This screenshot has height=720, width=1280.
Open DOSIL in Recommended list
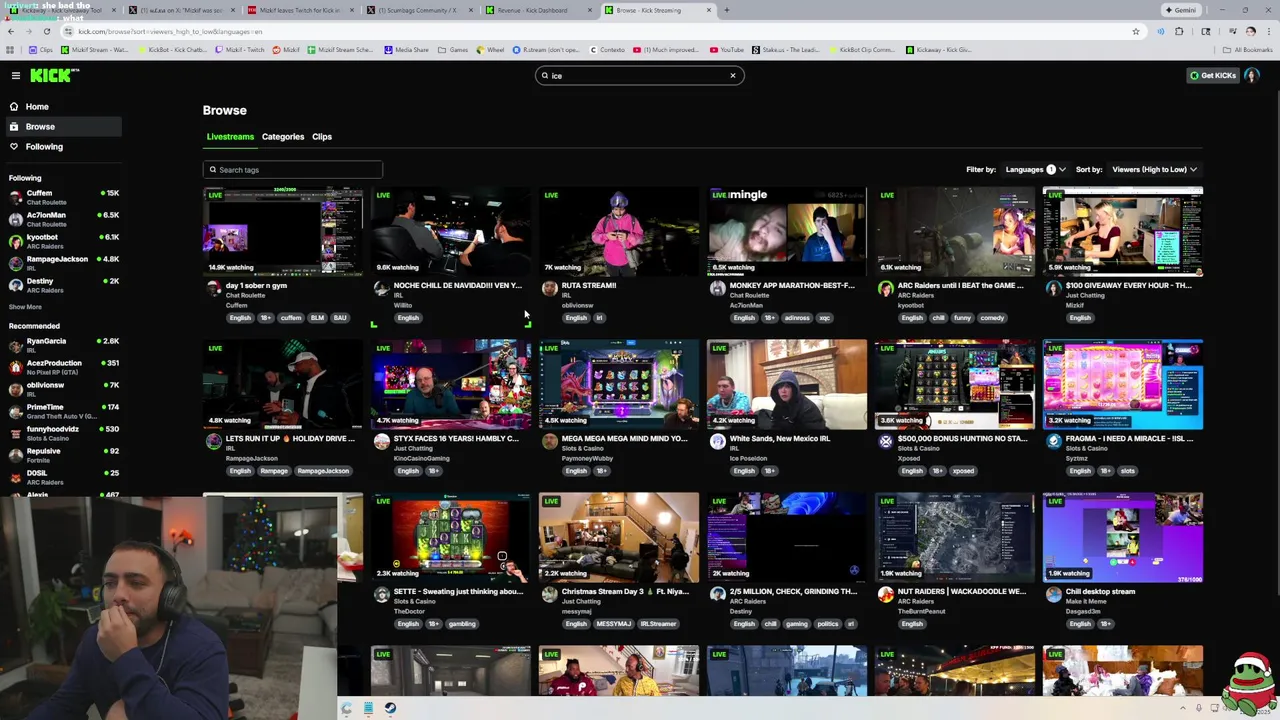[x=62, y=477]
